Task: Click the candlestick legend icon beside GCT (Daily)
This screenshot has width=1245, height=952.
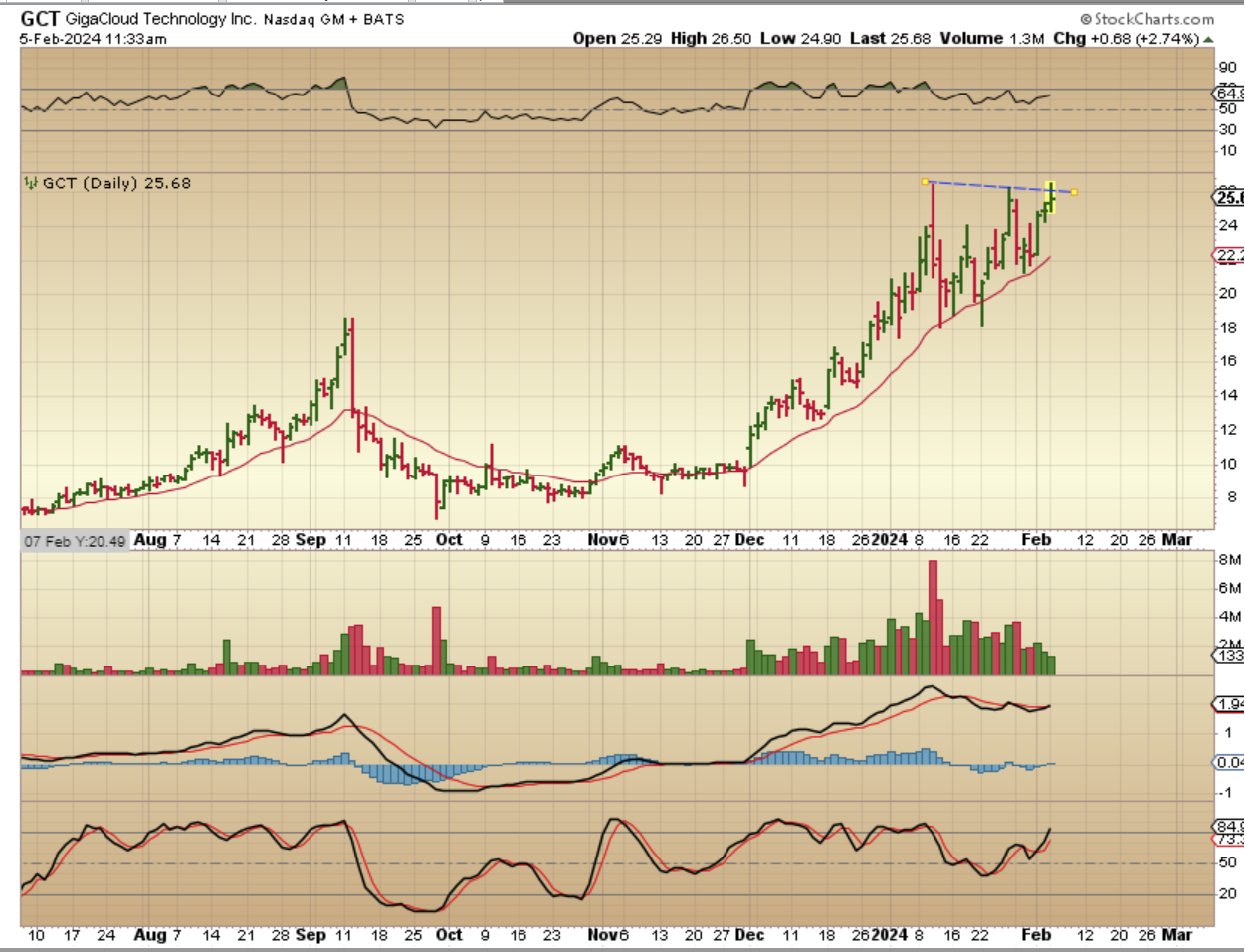Action: (31, 183)
